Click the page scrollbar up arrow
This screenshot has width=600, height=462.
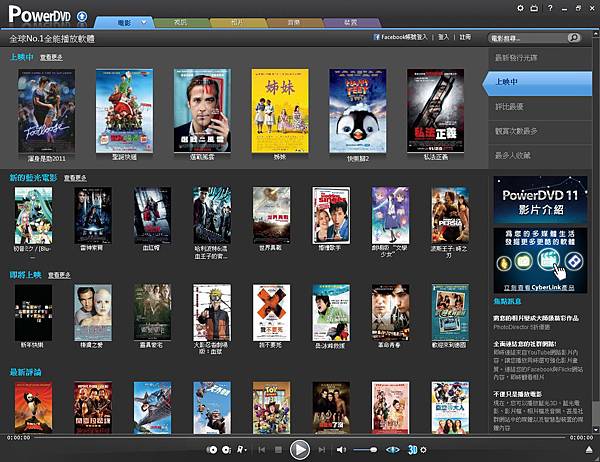(595, 34)
